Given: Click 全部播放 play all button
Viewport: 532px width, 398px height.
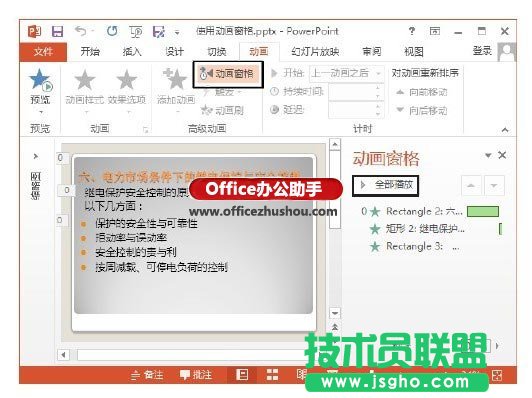Looking at the screenshot, I should coord(385,185).
